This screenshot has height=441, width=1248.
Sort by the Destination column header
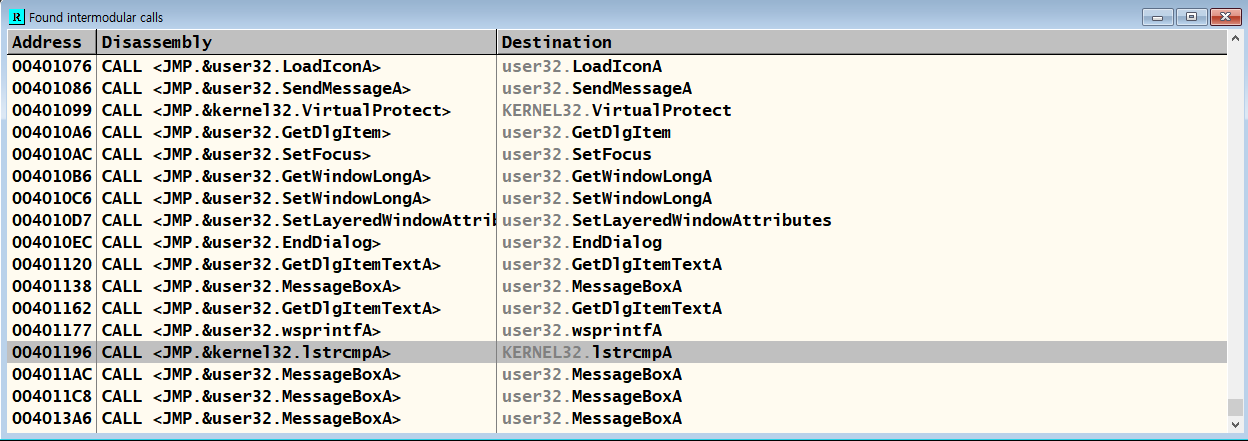pyautogui.click(x=862, y=42)
